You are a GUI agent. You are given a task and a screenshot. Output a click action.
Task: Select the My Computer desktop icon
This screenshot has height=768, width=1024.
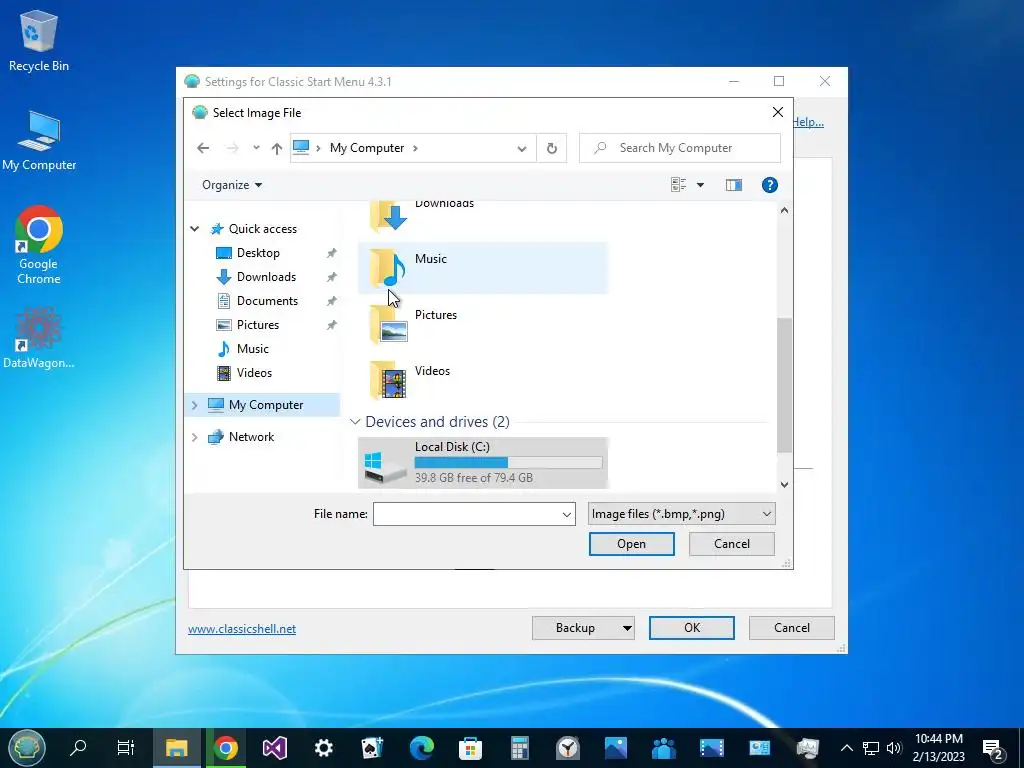pyautogui.click(x=39, y=141)
